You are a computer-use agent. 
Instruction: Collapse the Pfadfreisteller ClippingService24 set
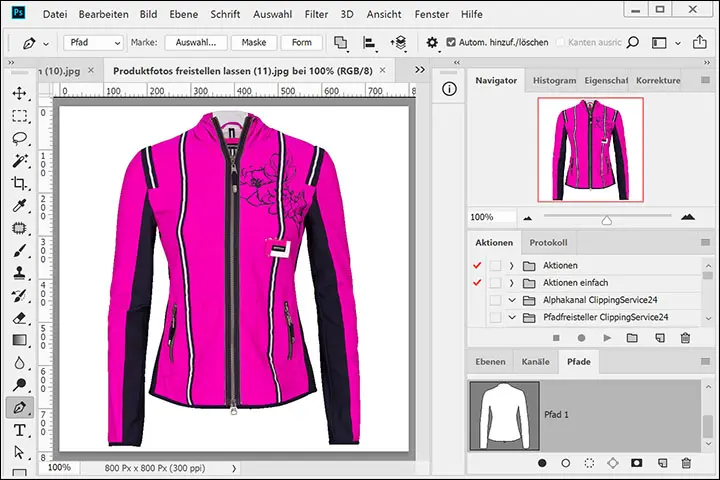pyautogui.click(x=512, y=318)
